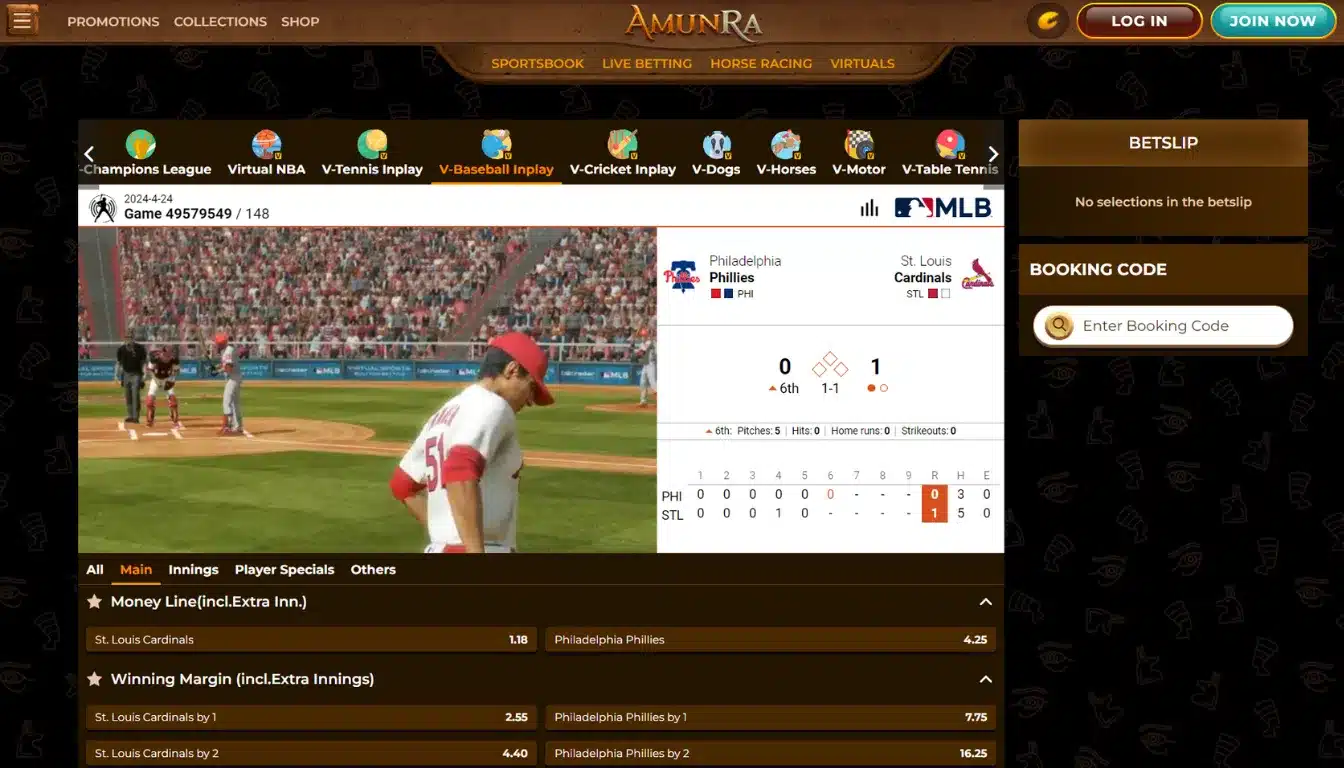Click the Game 49579549 label
This screenshot has height=768, width=1344.
[x=178, y=214]
